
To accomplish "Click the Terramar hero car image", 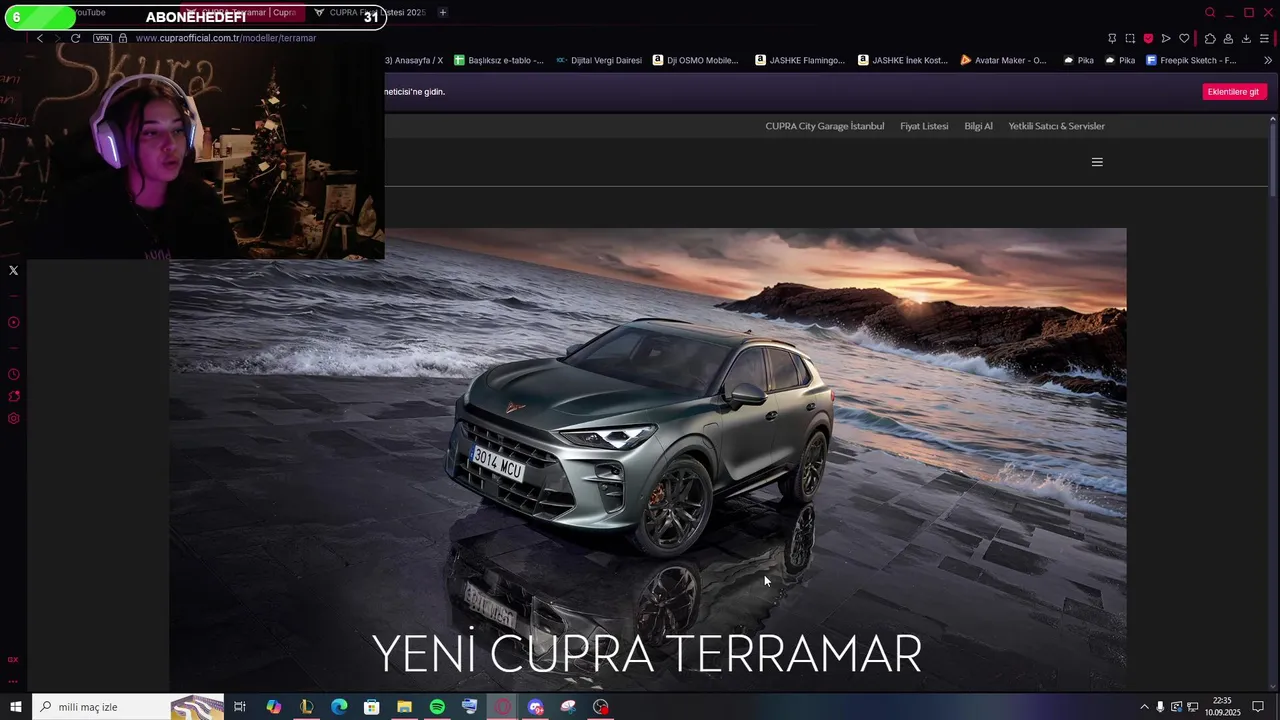I will point(647,458).
